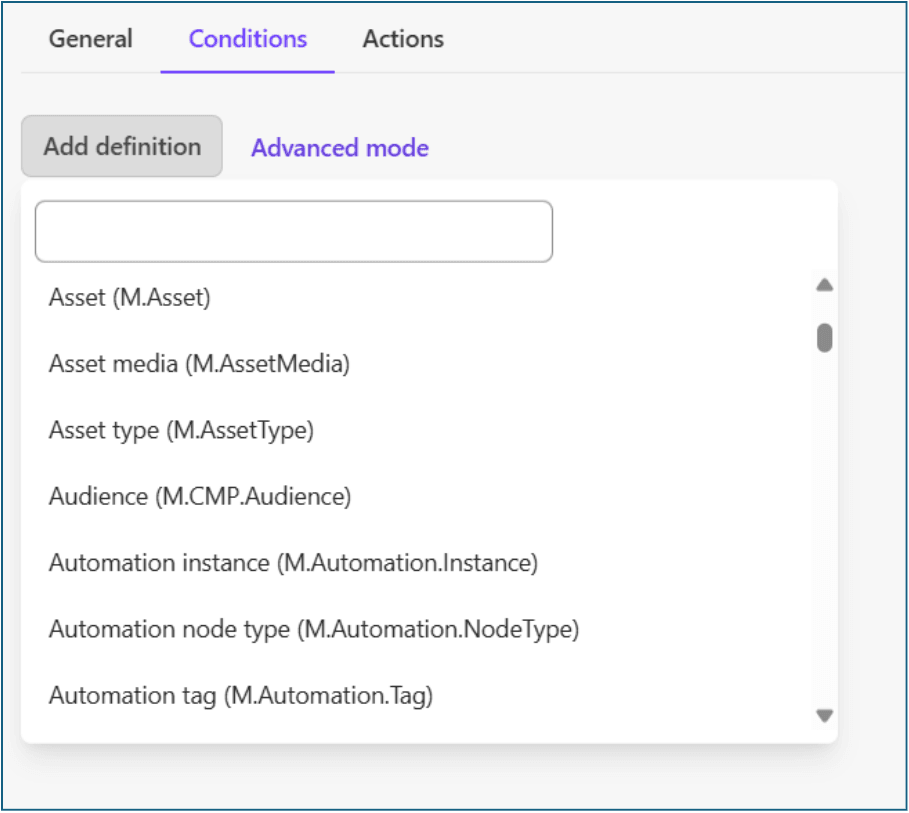Choose Automation instance (M.Automation.Instance)
Viewport: 909px width, 813px height.
(293, 563)
